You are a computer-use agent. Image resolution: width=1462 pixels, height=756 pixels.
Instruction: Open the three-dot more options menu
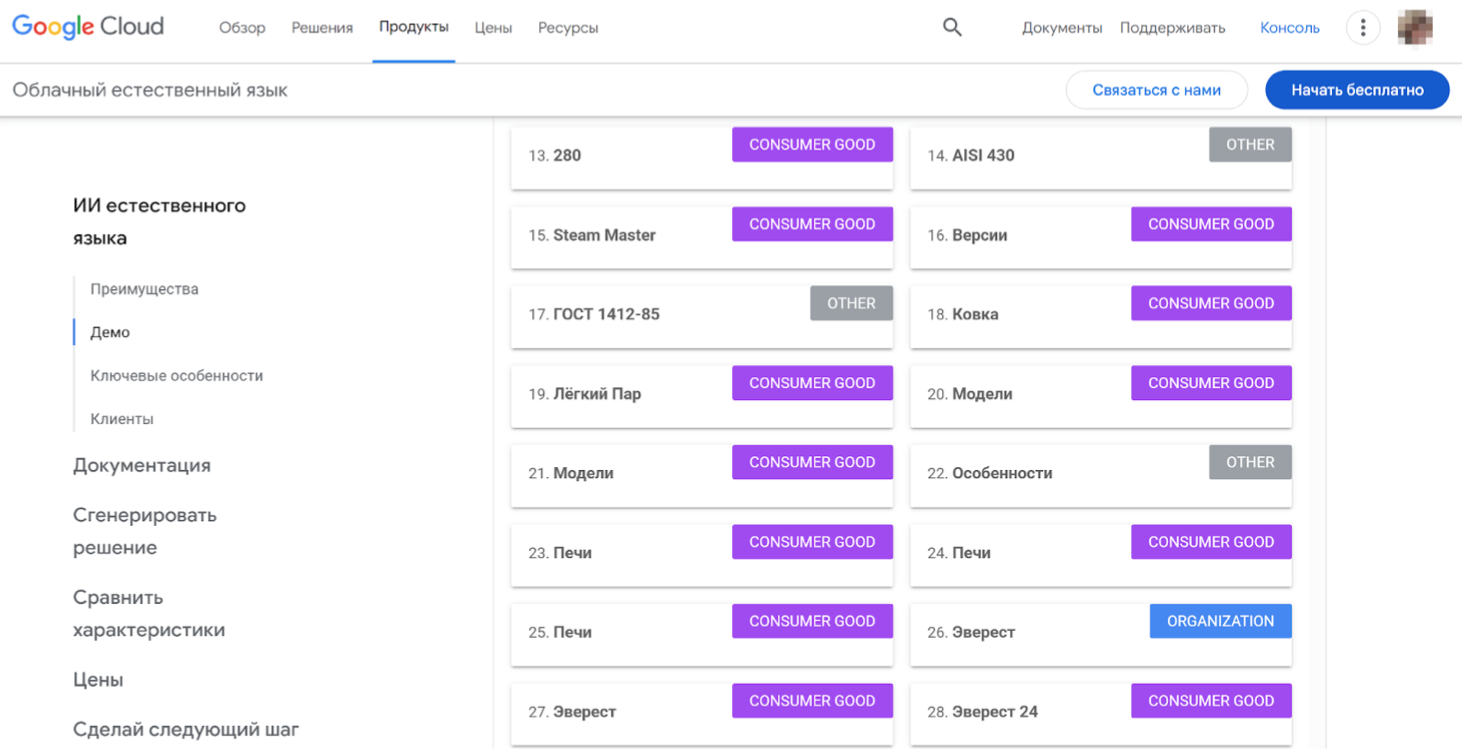(x=1362, y=28)
